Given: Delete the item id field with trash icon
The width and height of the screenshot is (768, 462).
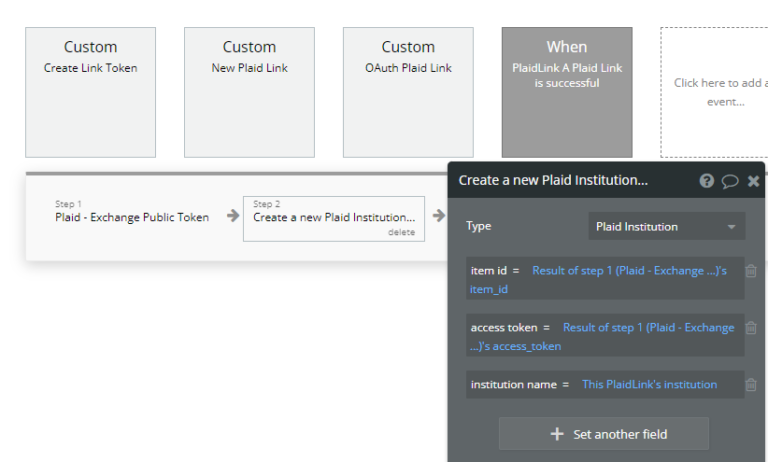Looking at the screenshot, I should 751,271.
